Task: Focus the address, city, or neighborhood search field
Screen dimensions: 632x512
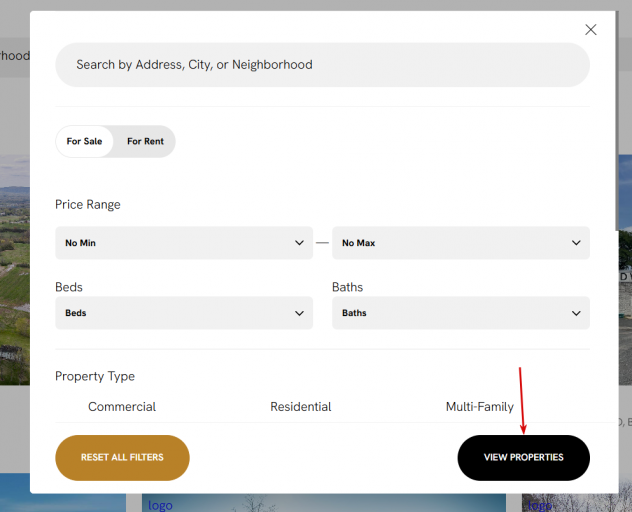Action: point(322,65)
